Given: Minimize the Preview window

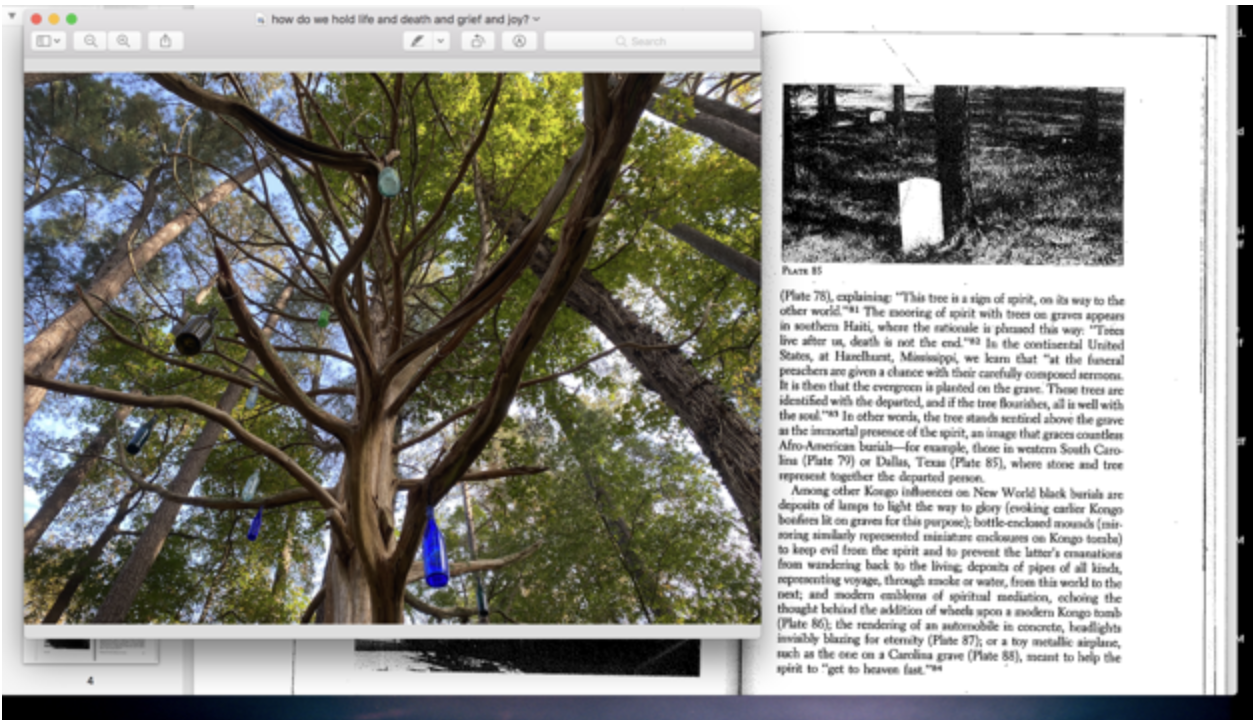Looking at the screenshot, I should pyautogui.click(x=54, y=19).
